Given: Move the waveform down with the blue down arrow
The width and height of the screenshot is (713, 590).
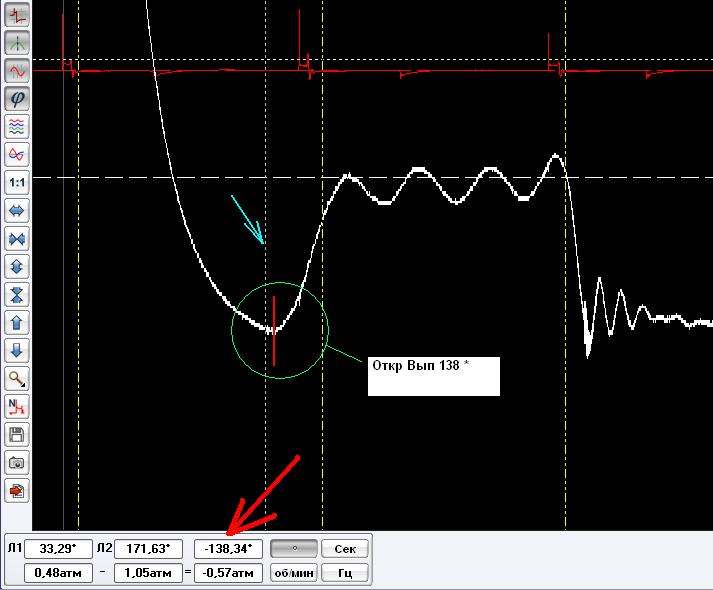Looking at the screenshot, I should pos(17,351).
